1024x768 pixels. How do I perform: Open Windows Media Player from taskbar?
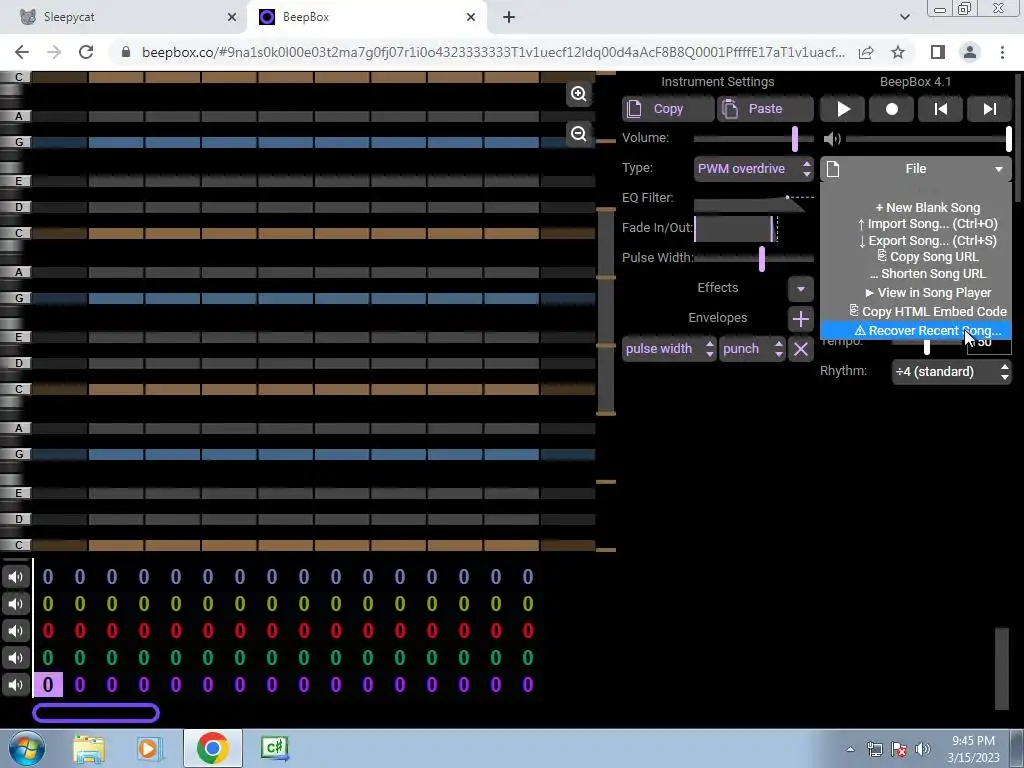click(x=149, y=748)
